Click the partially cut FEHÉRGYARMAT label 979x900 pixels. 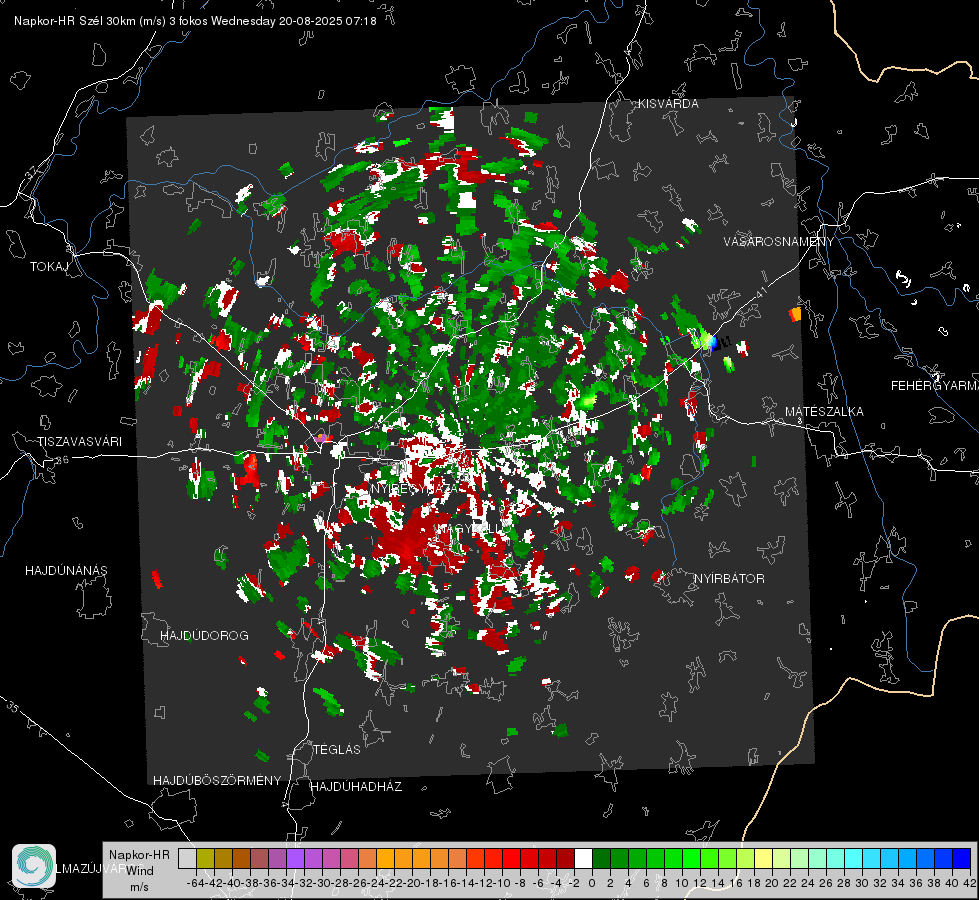point(935,386)
